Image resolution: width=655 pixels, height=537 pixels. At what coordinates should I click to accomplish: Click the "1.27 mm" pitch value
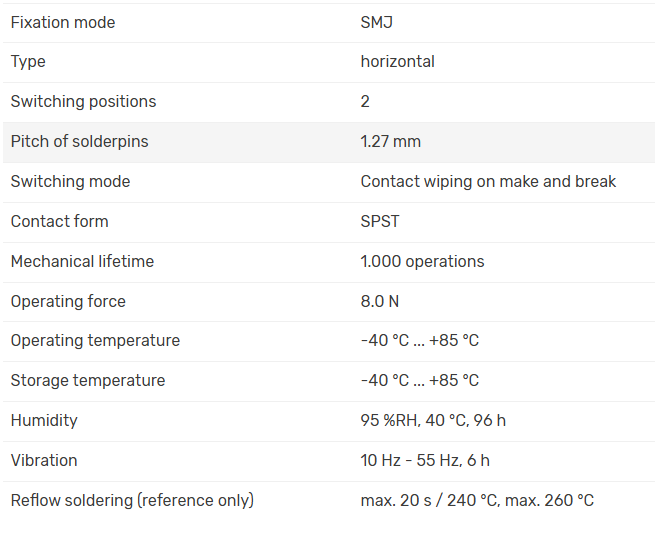(390, 142)
